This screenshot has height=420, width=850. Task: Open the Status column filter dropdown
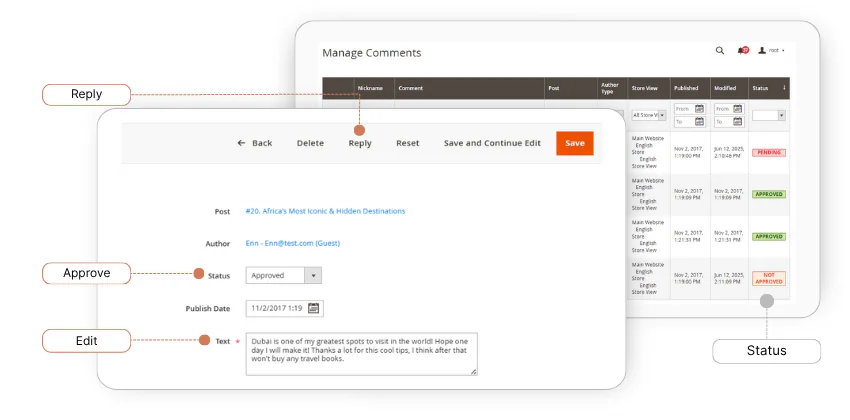click(x=768, y=115)
